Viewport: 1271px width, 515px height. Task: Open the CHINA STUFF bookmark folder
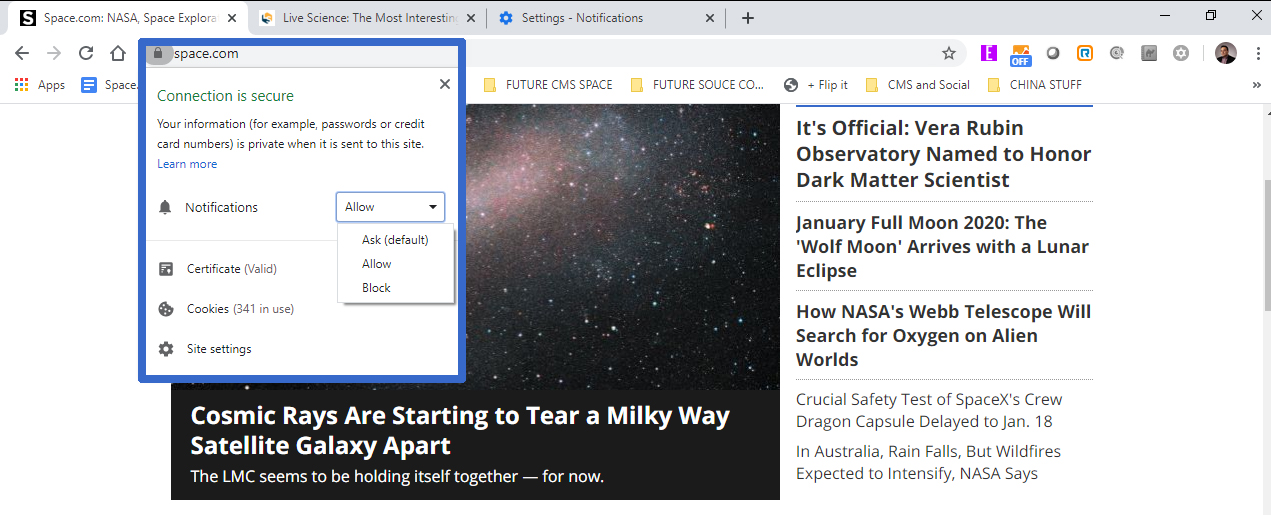pyautogui.click(x=1034, y=85)
